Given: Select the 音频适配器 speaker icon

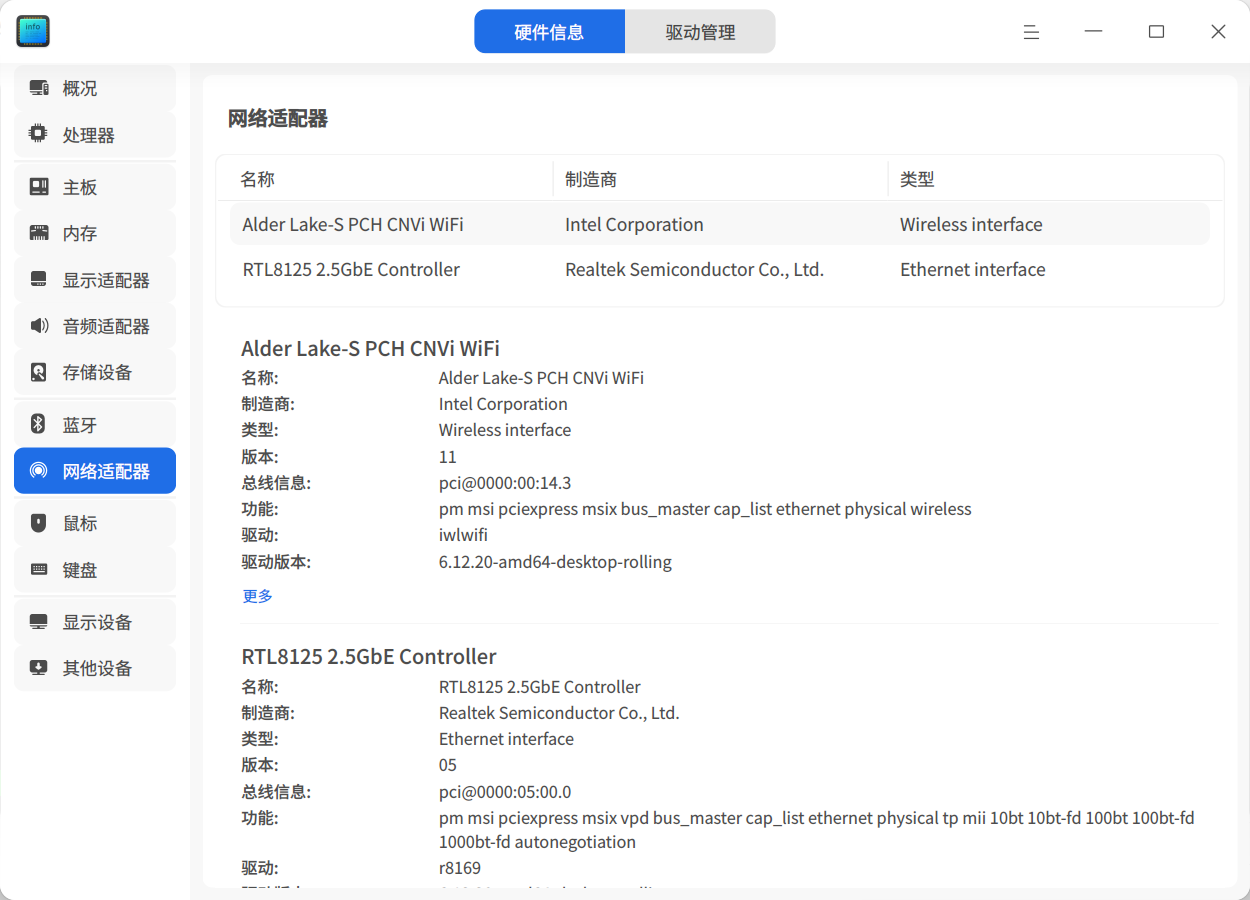Looking at the screenshot, I should (x=39, y=326).
